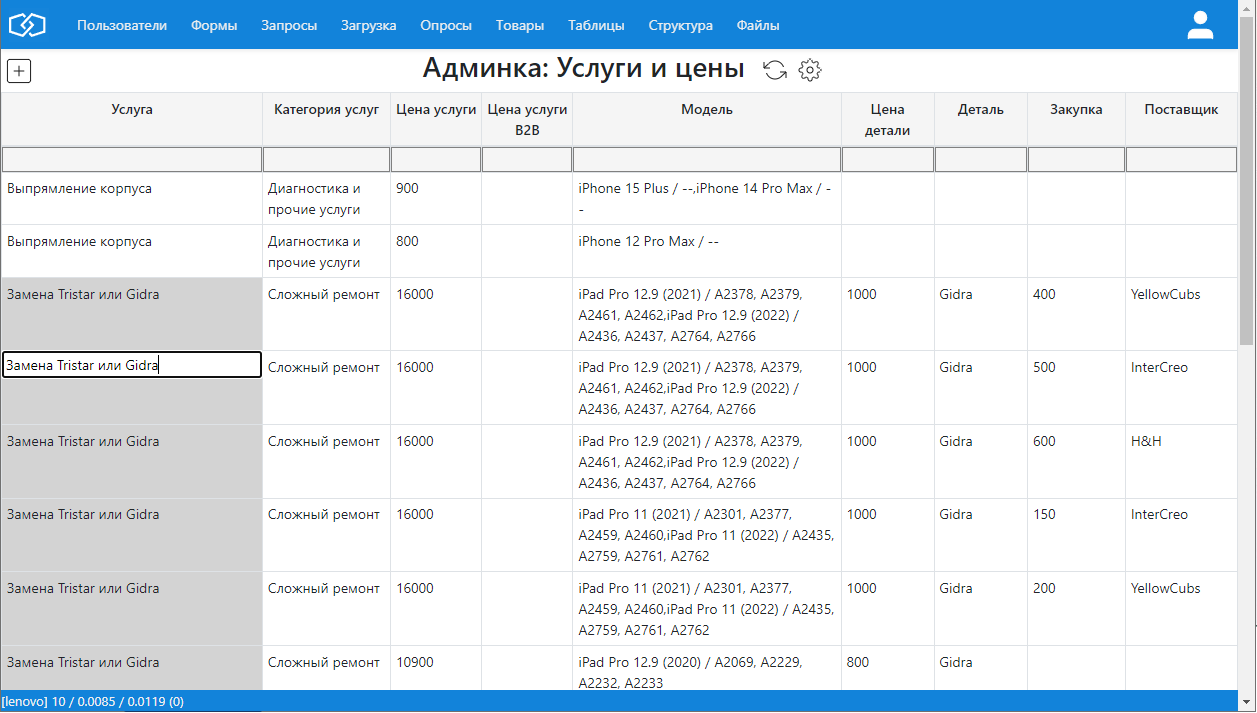1257x713 pixels.
Task: Open the Формы menu
Action: [214, 26]
